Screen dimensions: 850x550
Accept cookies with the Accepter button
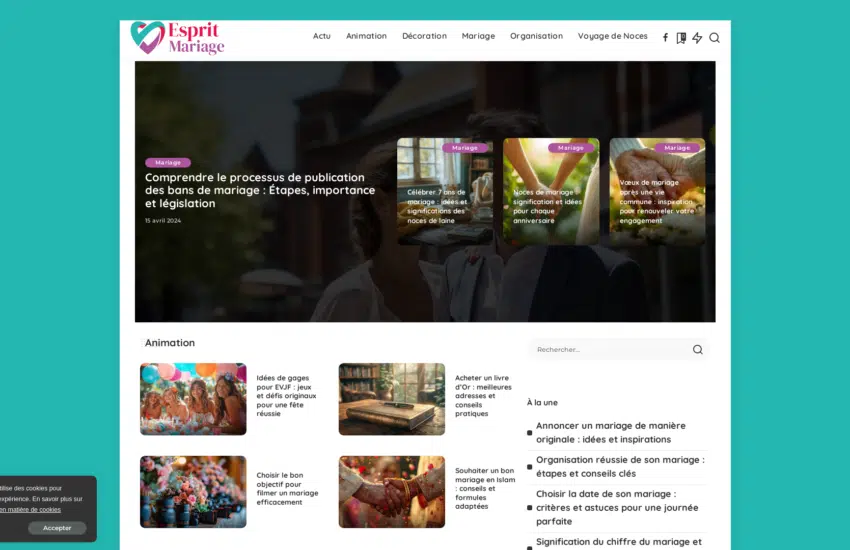[x=57, y=528]
